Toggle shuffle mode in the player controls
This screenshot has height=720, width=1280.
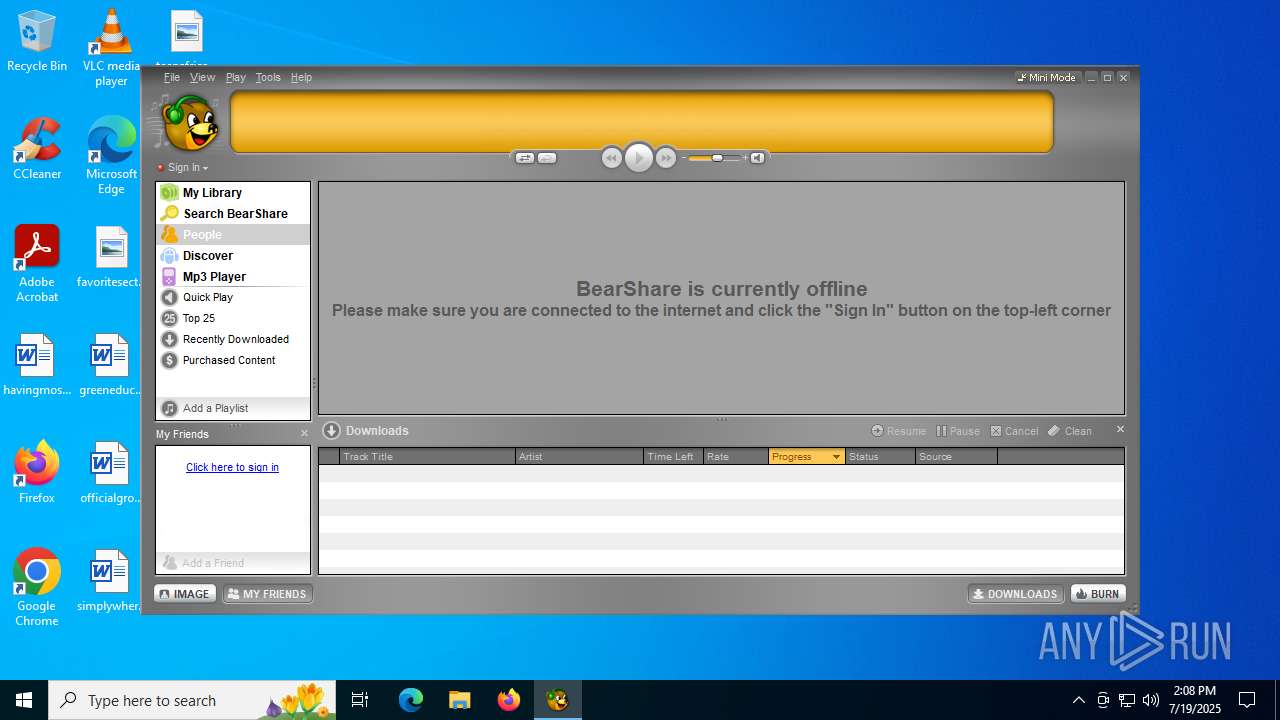click(524, 158)
